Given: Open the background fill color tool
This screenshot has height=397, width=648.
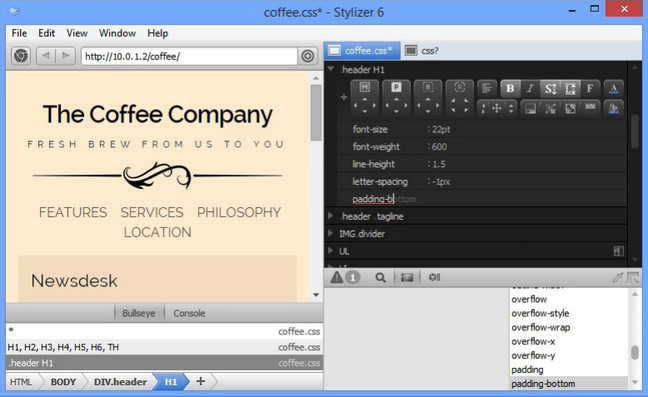Looking at the screenshot, I should pos(614,108).
